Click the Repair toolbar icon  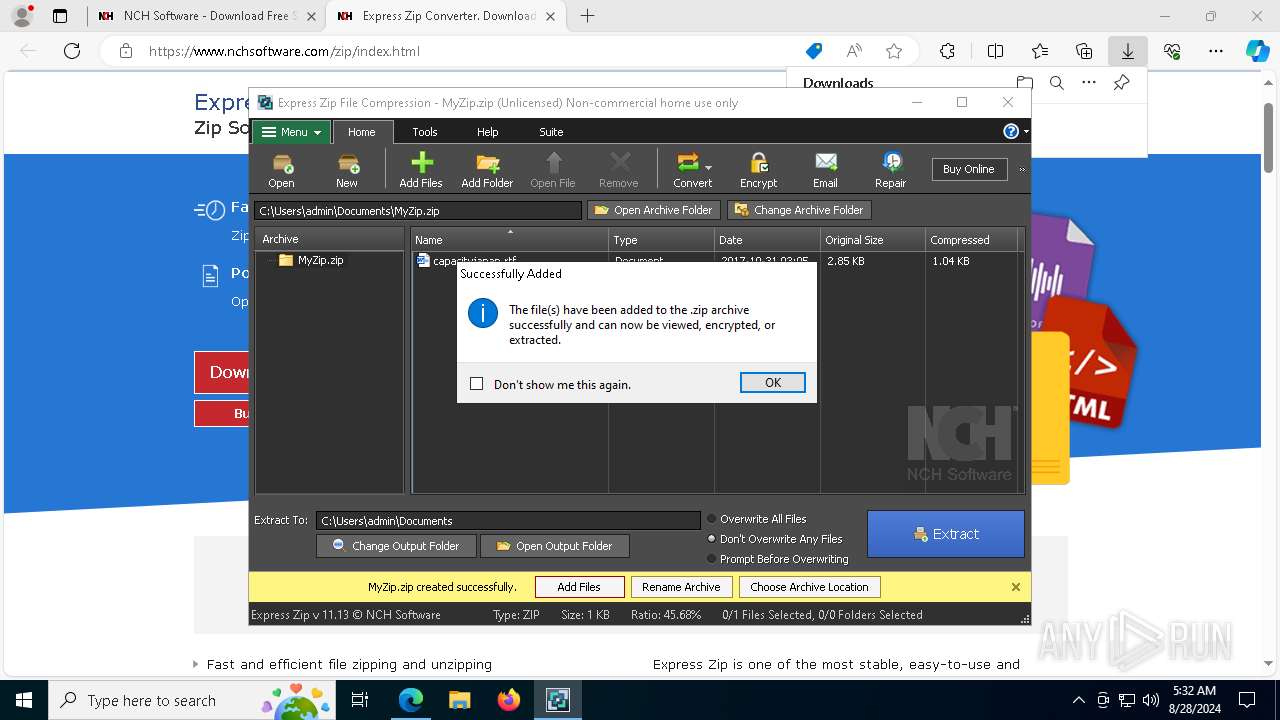coord(891,169)
